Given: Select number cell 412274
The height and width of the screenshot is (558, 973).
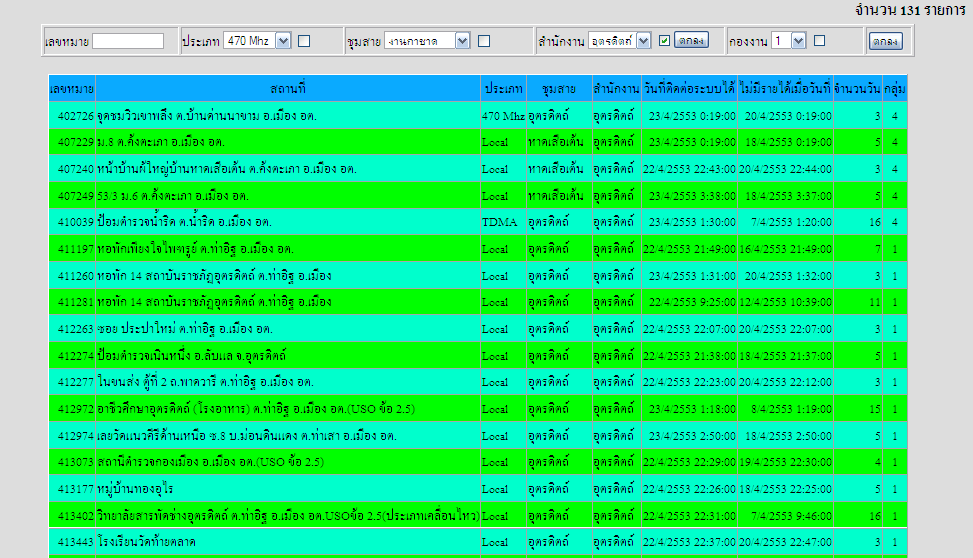Looking at the screenshot, I should pyautogui.click(x=72, y=356).
